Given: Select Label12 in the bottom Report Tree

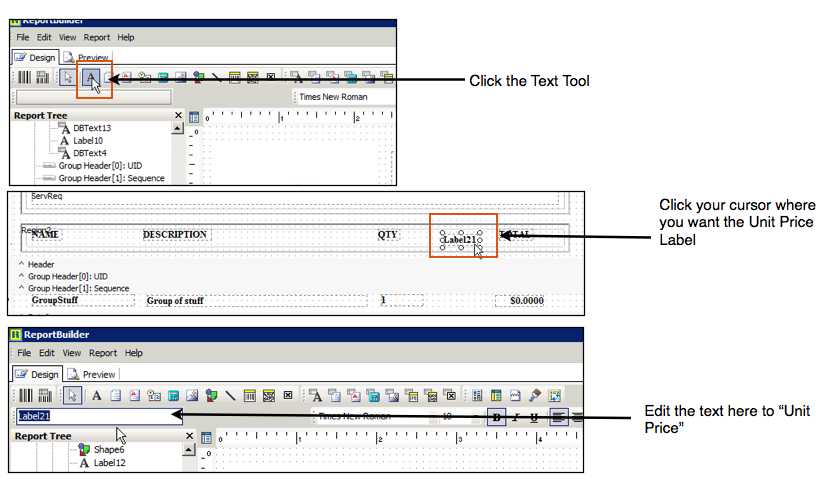Looking at the screenshot, I should point(109,463).
